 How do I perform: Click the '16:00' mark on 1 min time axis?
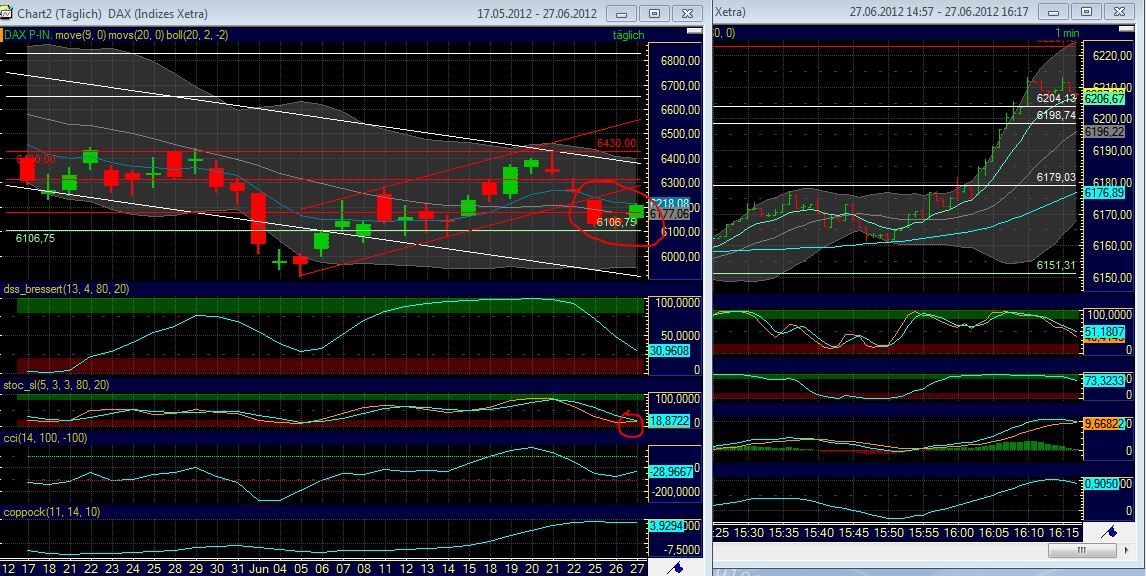[960, 533]
